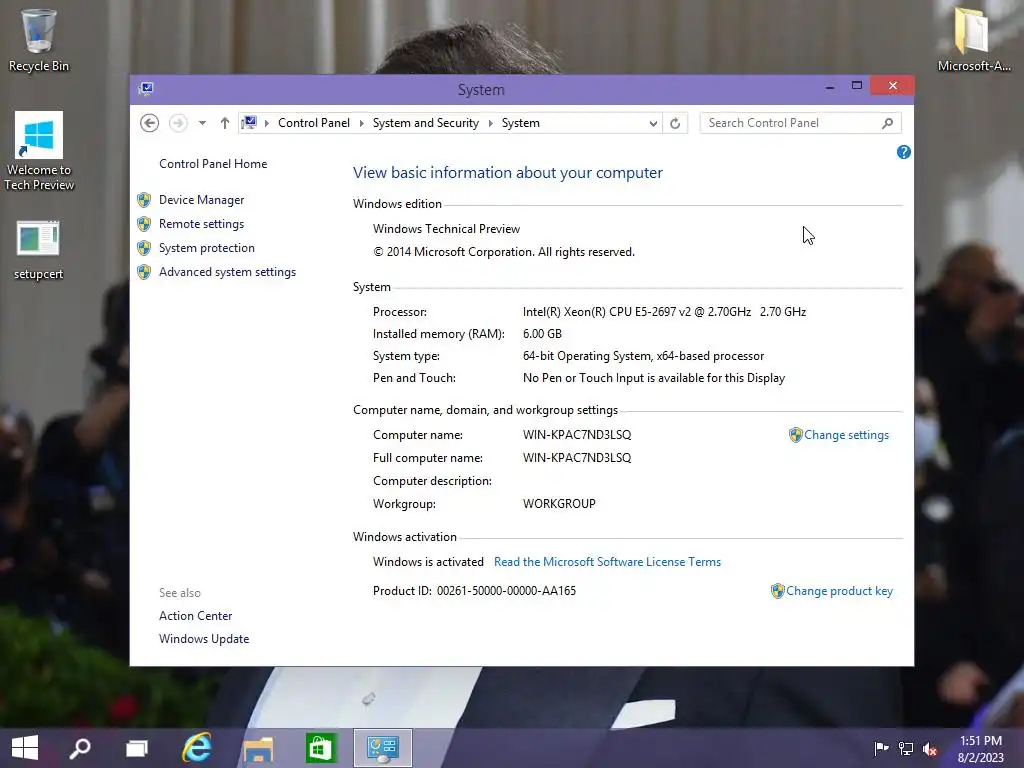Select System and Security in breadcrumb

426,123
